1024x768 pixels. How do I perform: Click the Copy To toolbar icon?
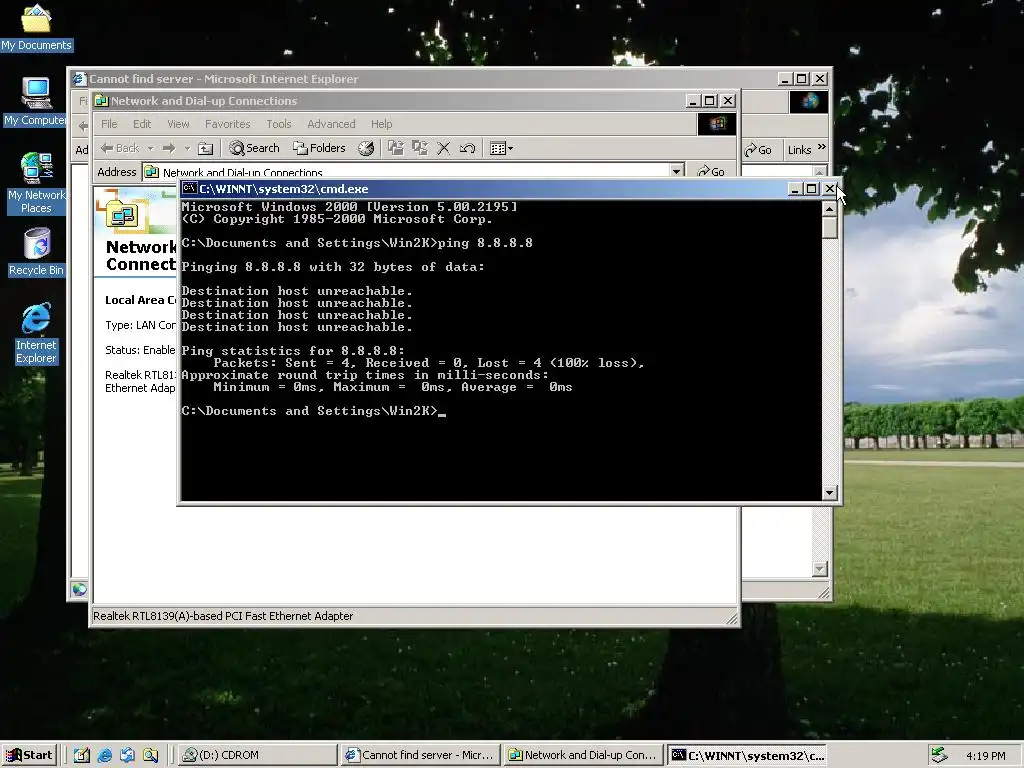point(419,148)
